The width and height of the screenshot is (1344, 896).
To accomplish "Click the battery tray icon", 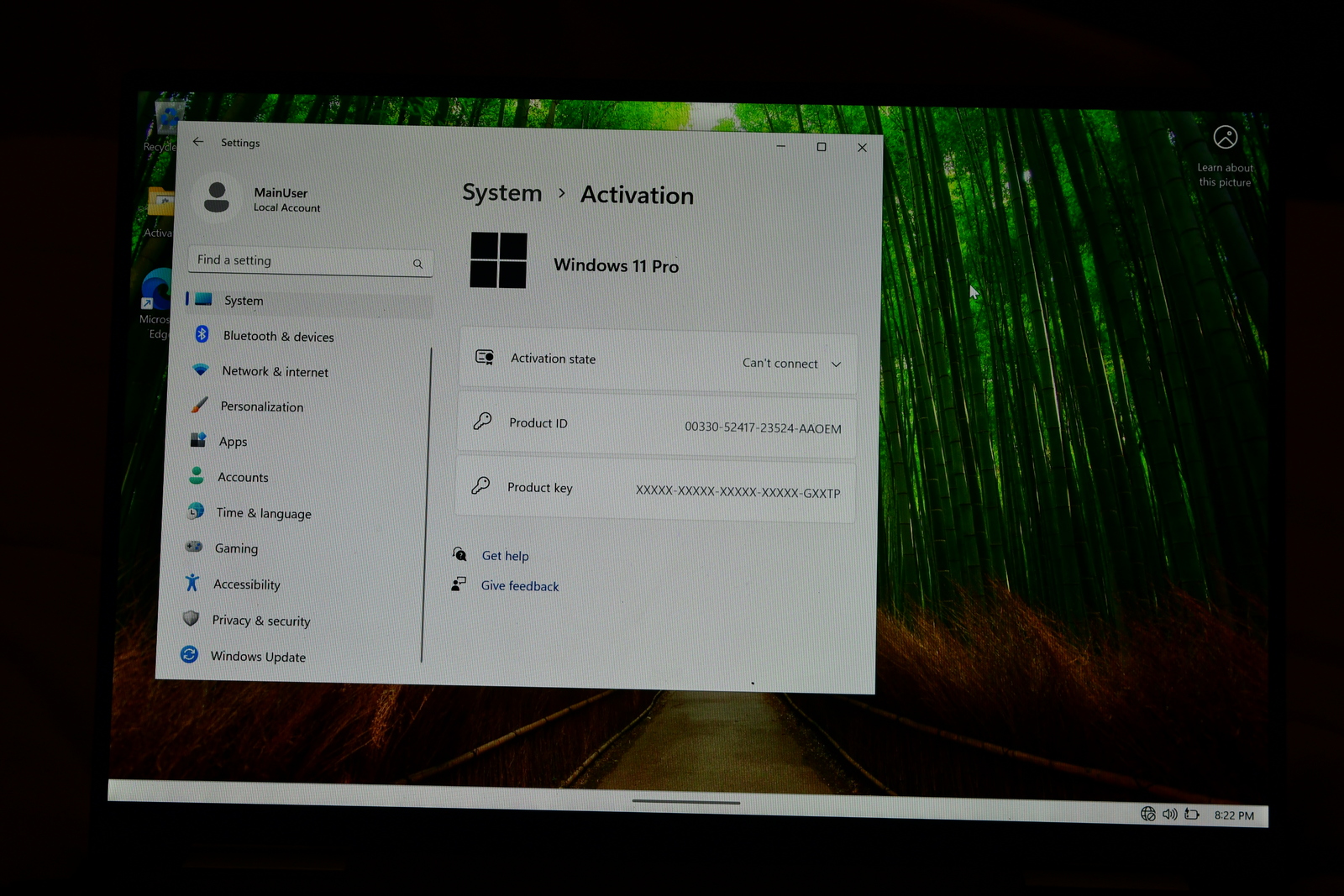I will coord(1192,814).
